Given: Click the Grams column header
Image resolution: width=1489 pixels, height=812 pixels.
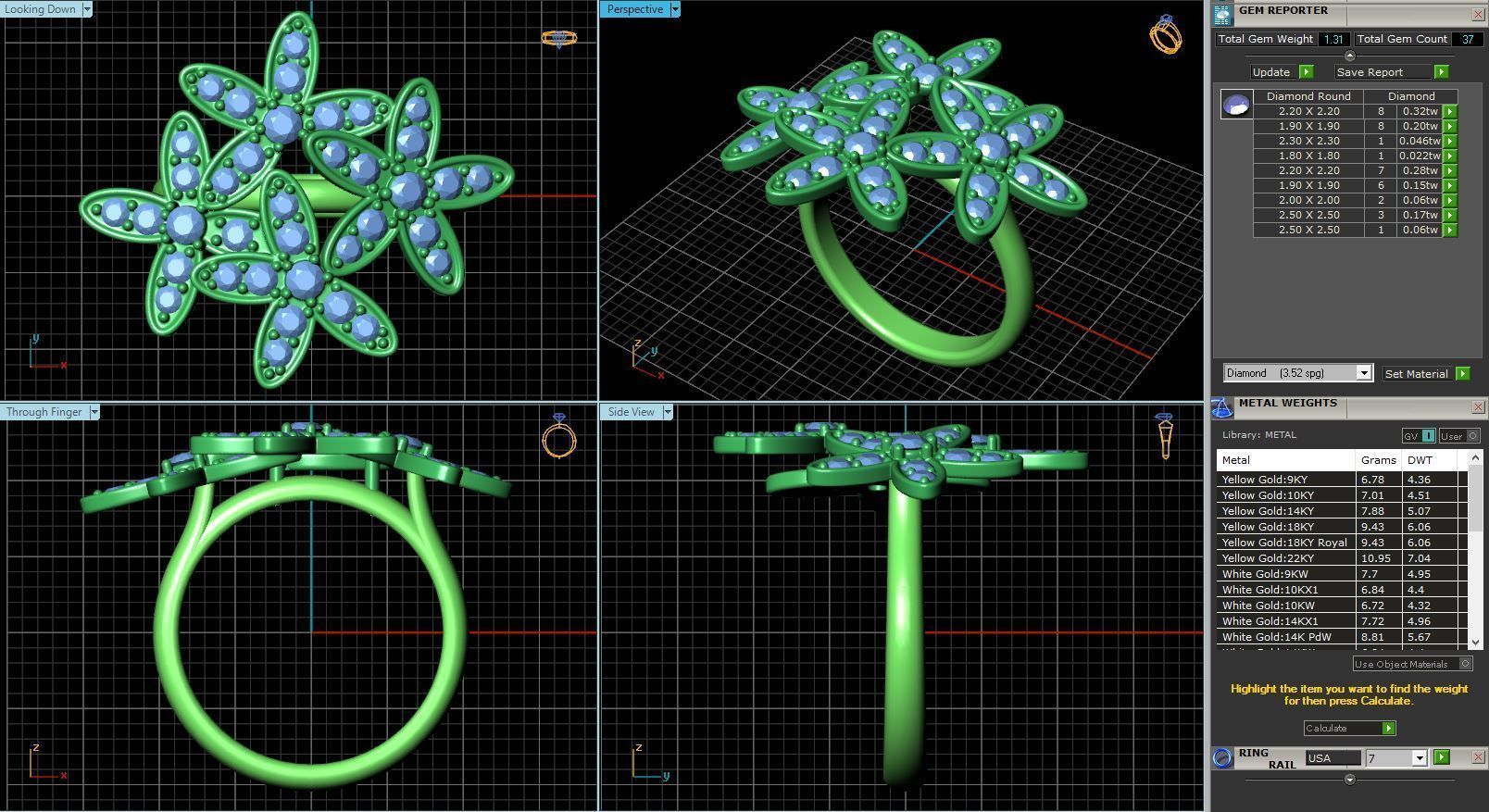Looking at the screenshot, I should click(x=1378, y=460).
